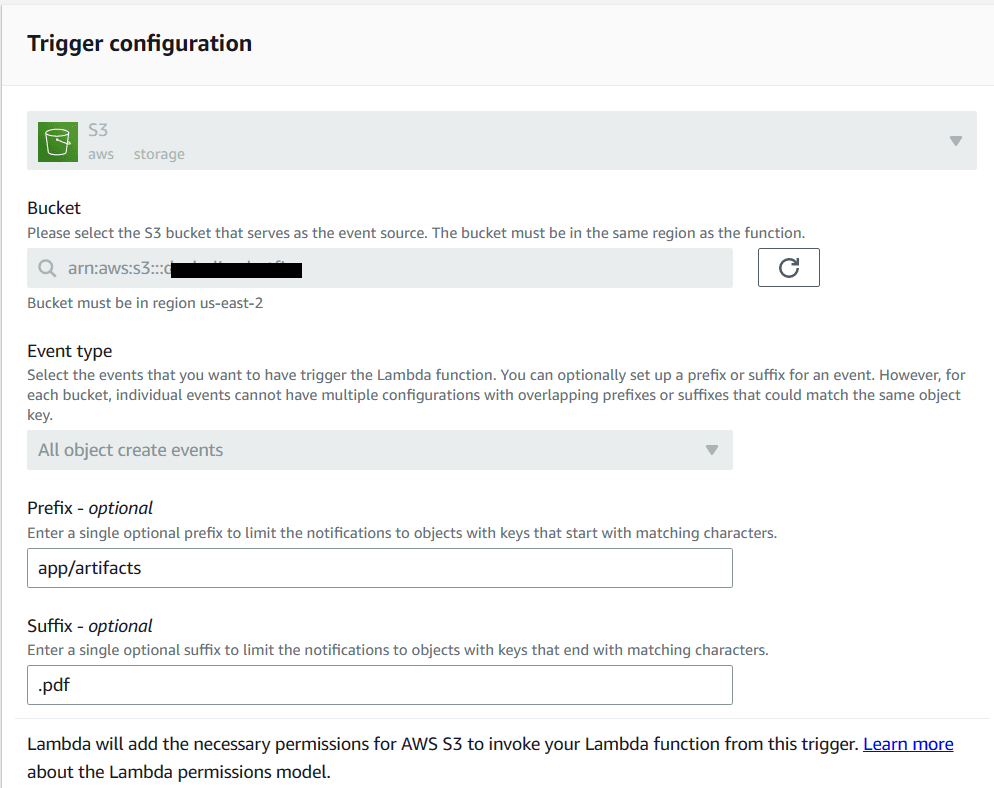Click the magnifier icon in Bucket field

(x=46, y=269)
